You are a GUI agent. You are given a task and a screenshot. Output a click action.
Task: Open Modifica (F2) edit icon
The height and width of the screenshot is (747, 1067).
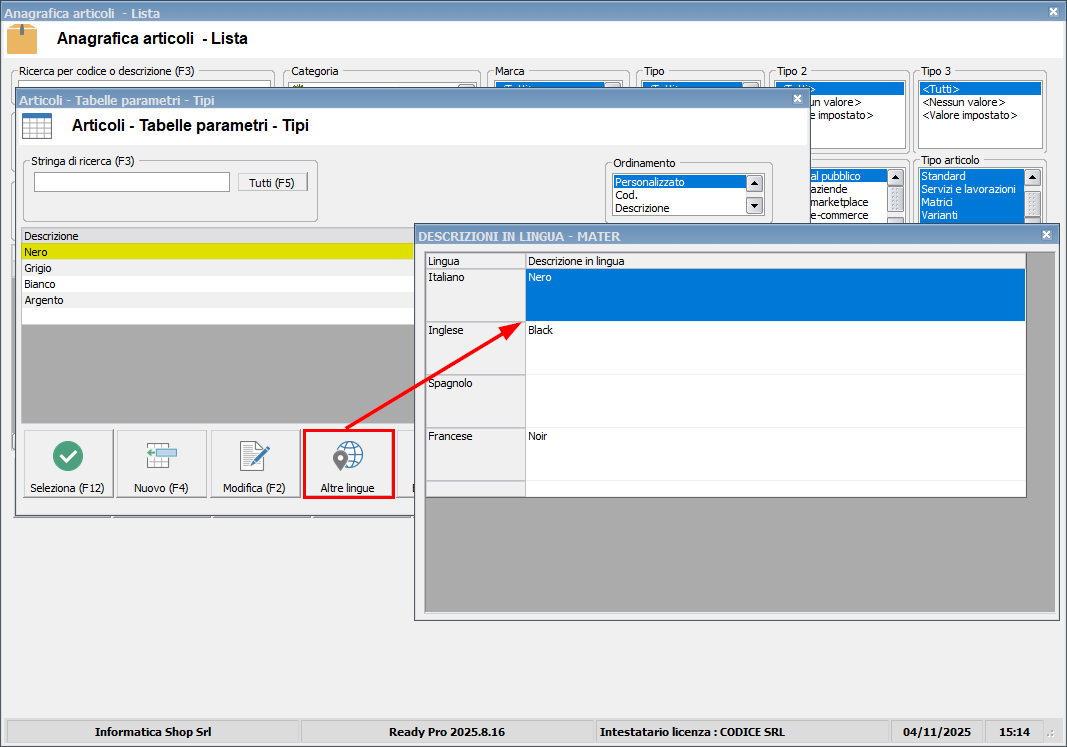[255, 457]
